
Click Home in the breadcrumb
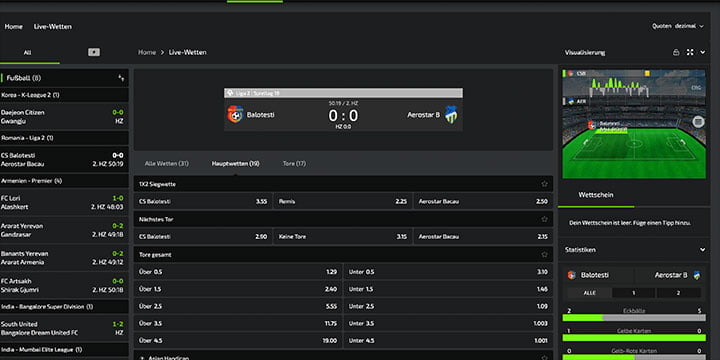[x=147, y=52]
